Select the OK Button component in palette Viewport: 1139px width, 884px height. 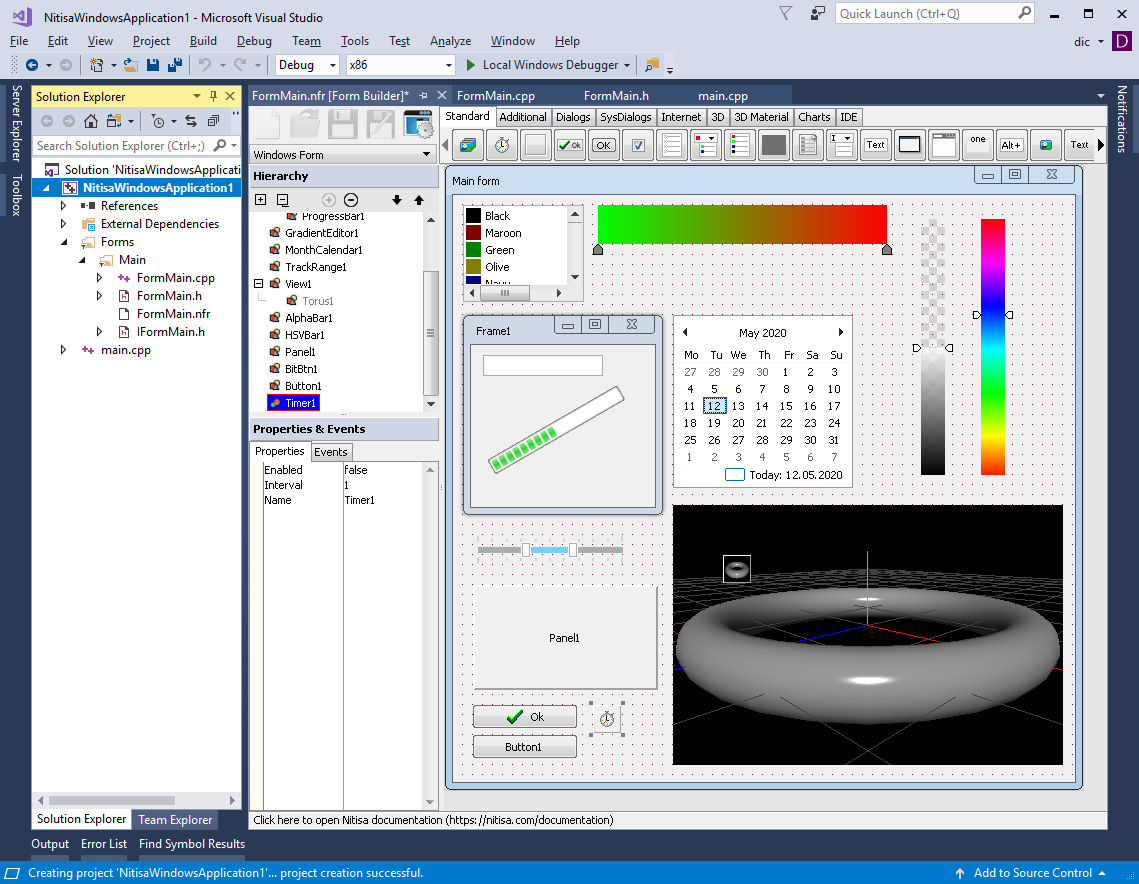coord(604,145)
